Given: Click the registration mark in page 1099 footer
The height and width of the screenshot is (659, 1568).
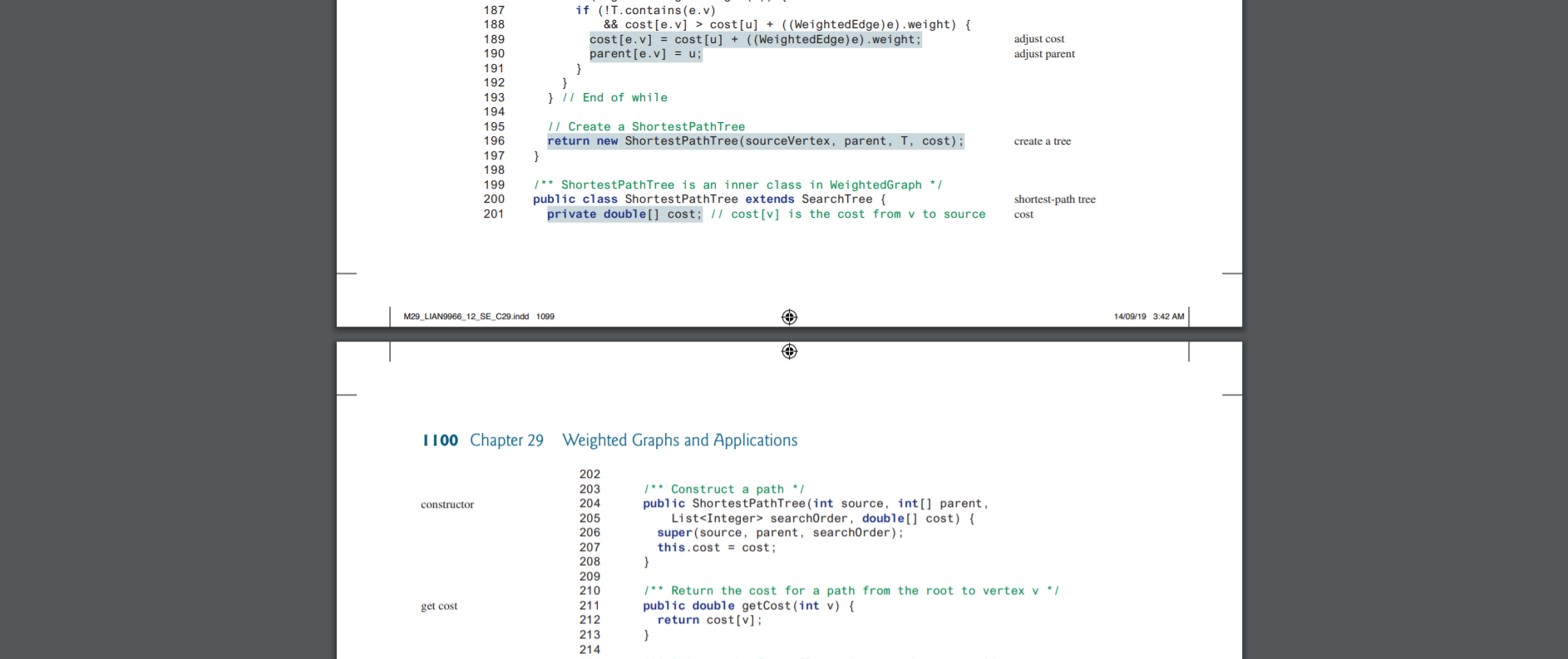Looking at the screenshot, I should [789, 317].
